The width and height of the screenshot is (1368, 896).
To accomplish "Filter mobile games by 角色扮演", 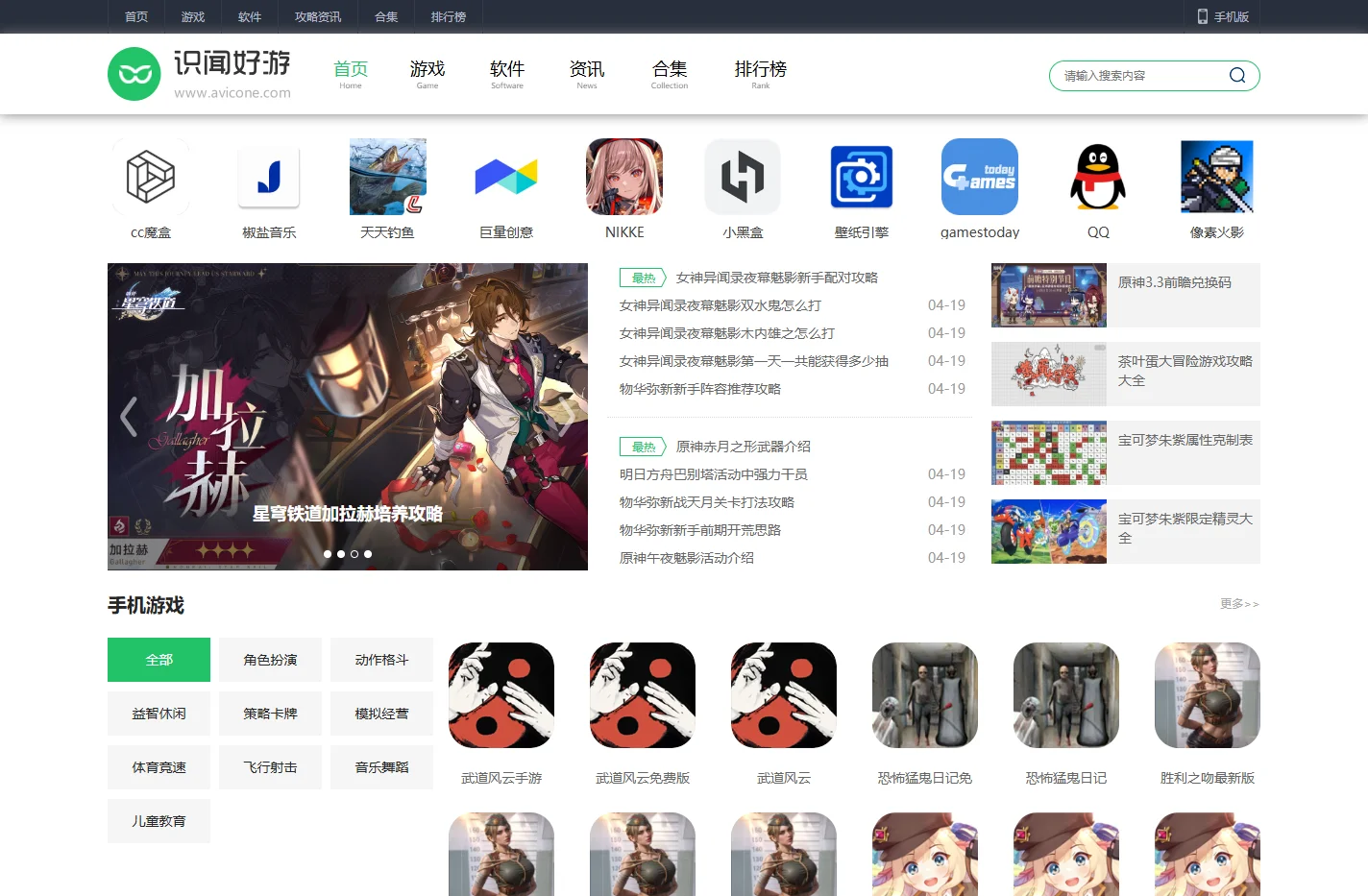I will [270, 660].
